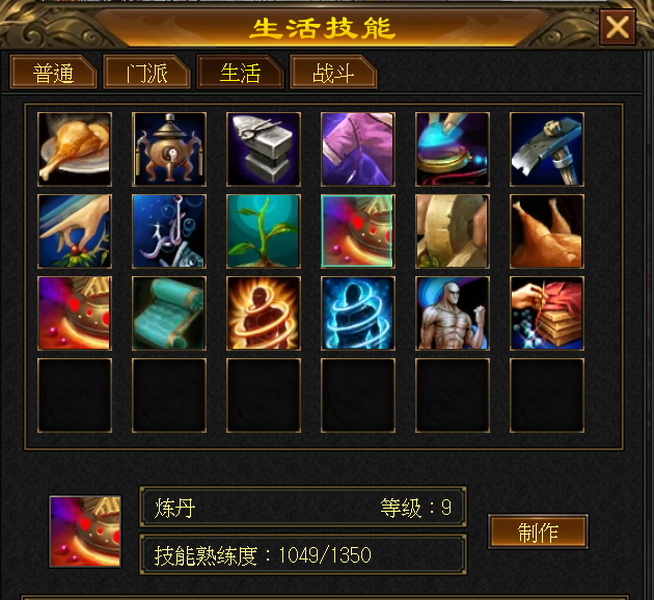Viewport: 654px width, 600px height.
Task: Select the bronze tripod cauldron skill icon
Action: (x=169, y=149)
